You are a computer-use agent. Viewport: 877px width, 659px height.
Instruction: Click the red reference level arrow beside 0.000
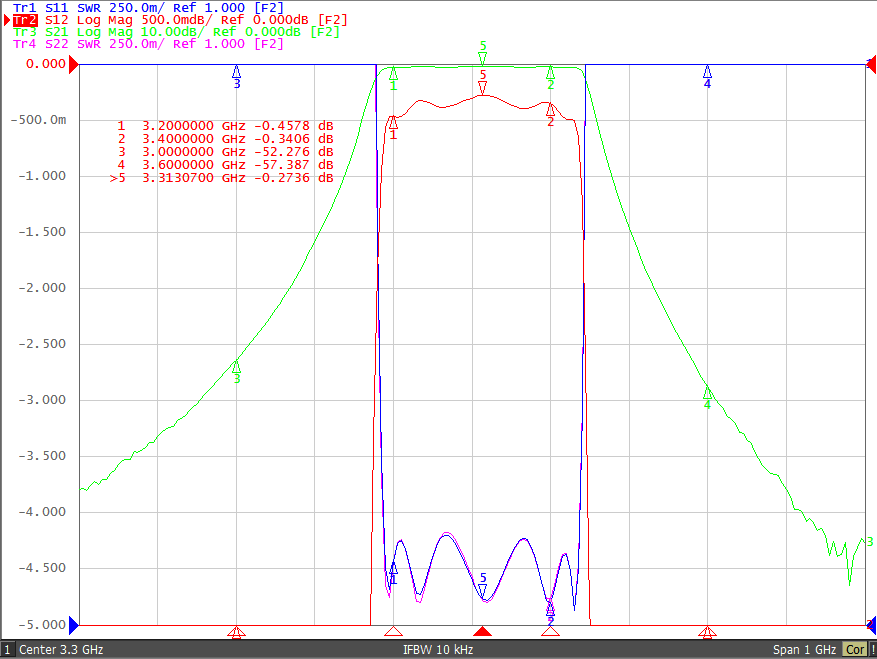pos(74,65)
